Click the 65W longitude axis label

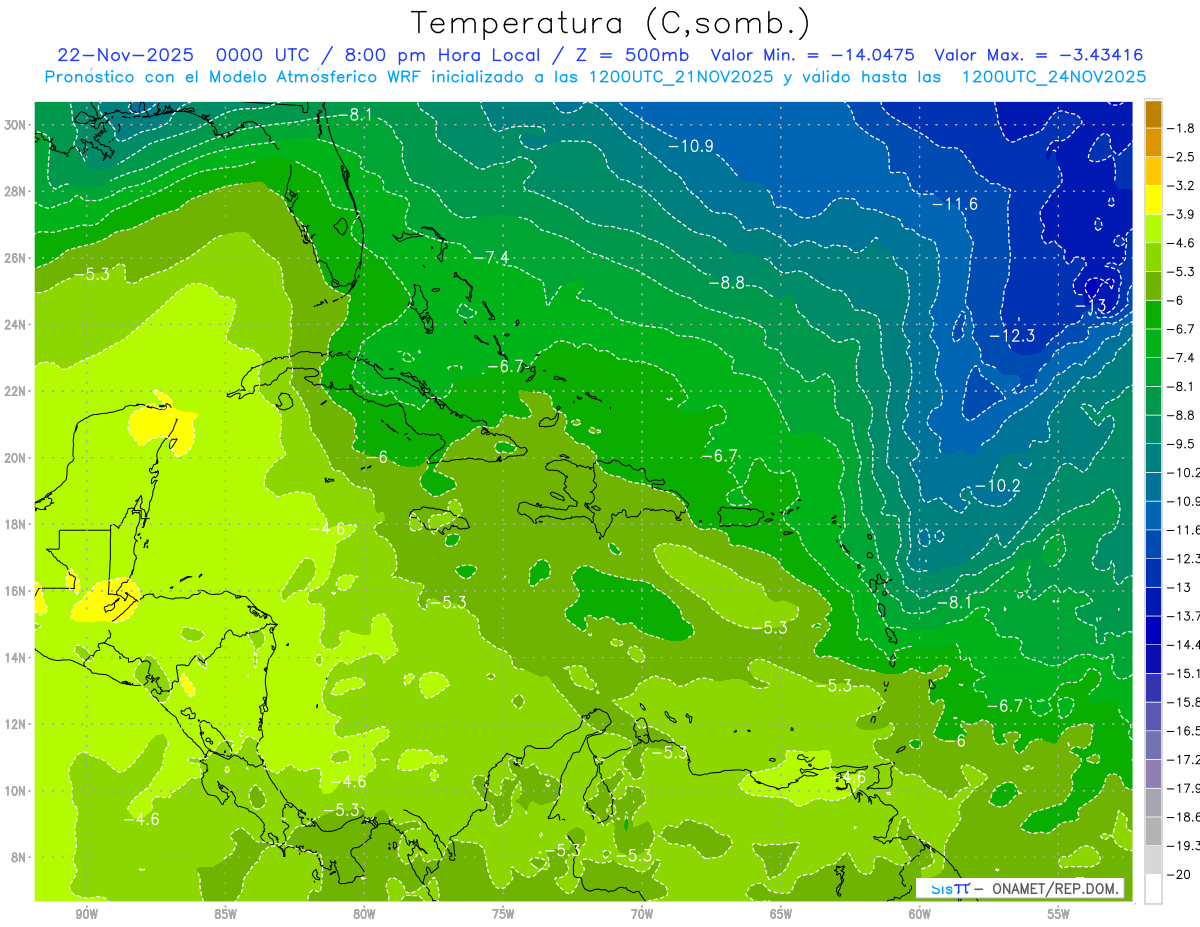(781, 914)
